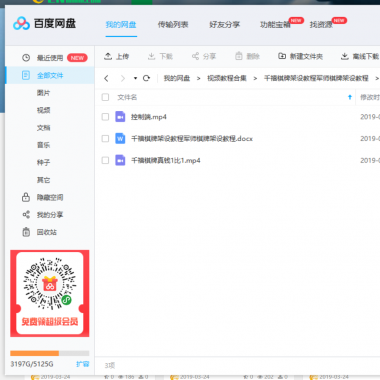Click the 3197G/5125G storage text
Image resolution: width=380 pixels, height=380 pixels.
[x=32, y=364]
